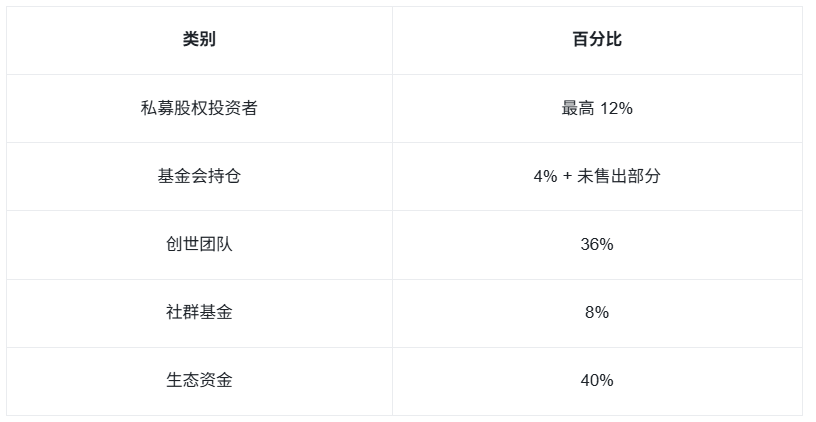Image resolution: width=816 pixels, height=422 pixels.
Task: Select the 私募股权投资者 row label
Action: click(x=199, y=108)
